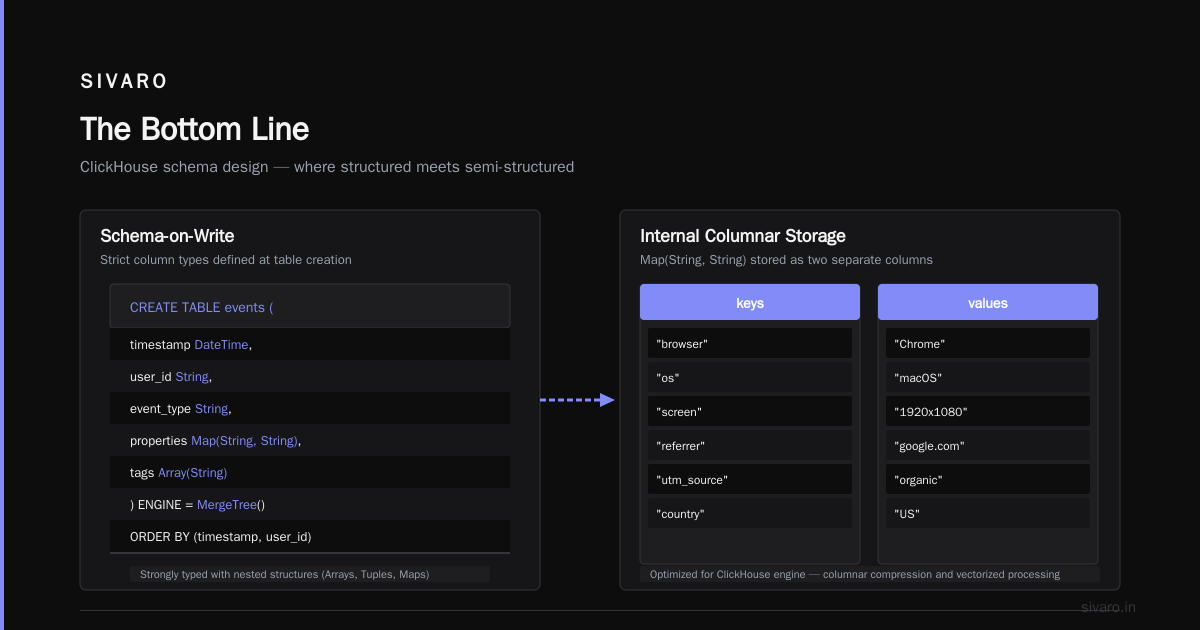Select the user_id String row

click(x=310, y=376)
